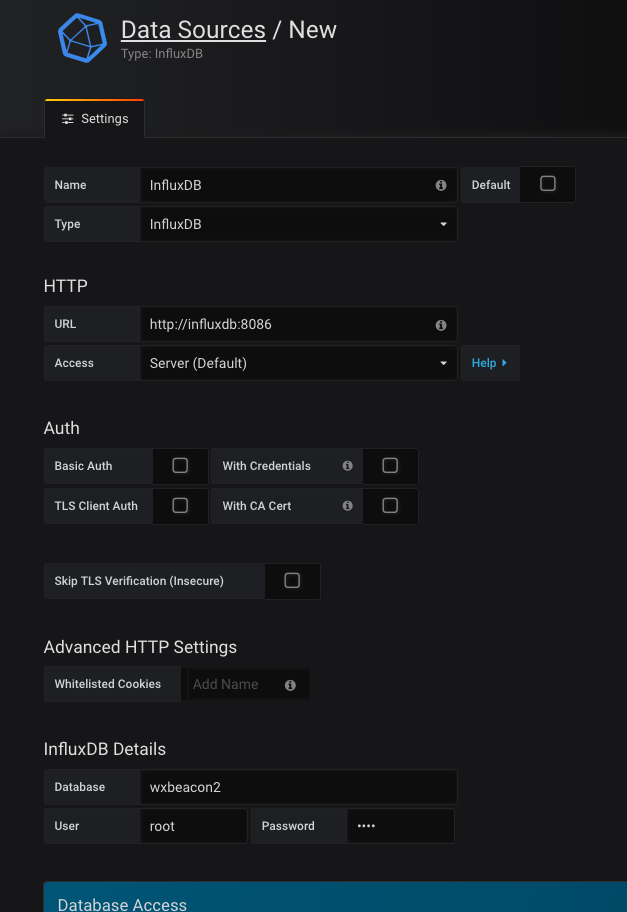This screenshot has width=627, height=912.
Task: Tick the With CA Cert checkbox
Action: pos(390,506)
